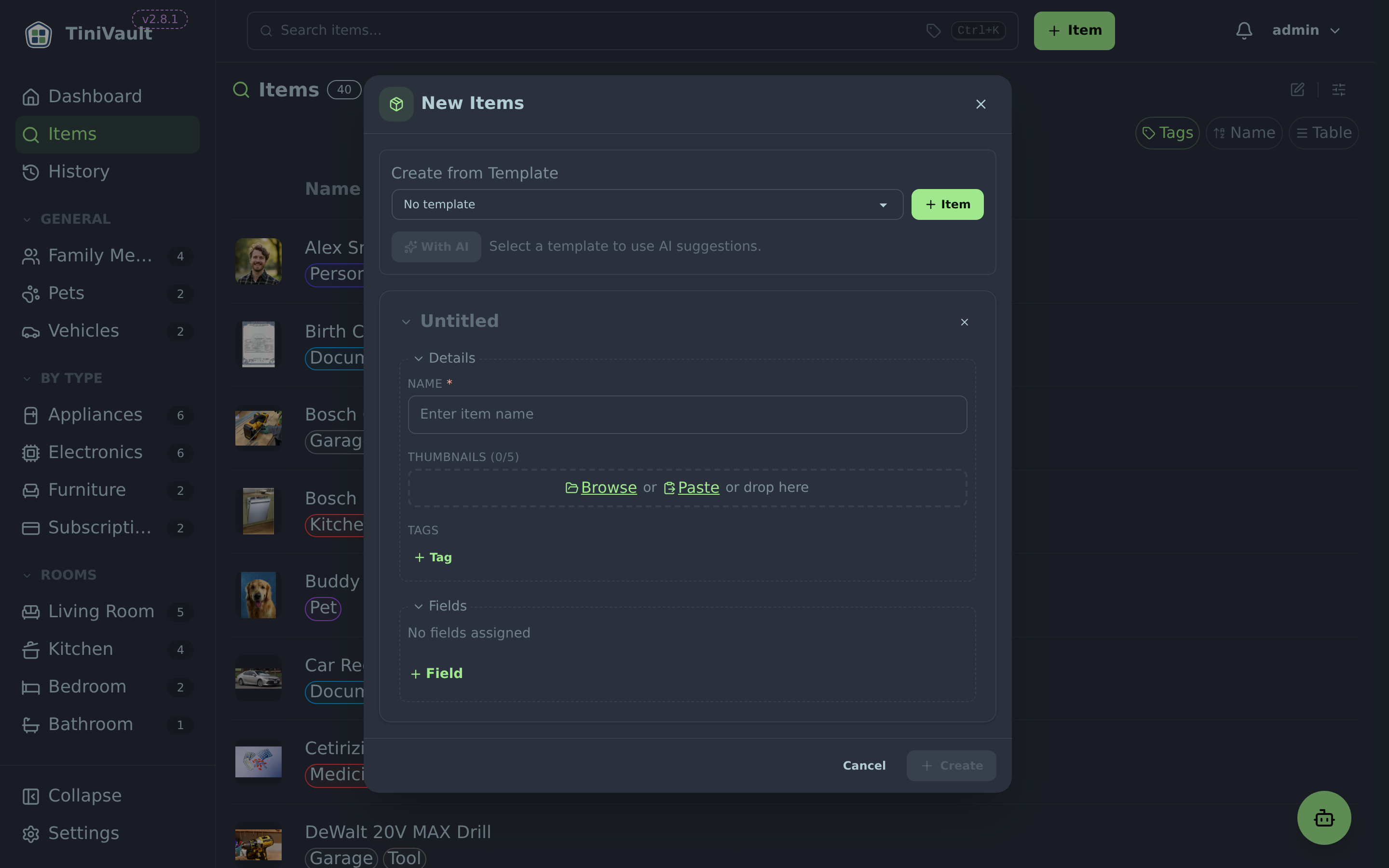Click the Kitchen pot icon
The image size is (1389, 868).
(30, 649)
